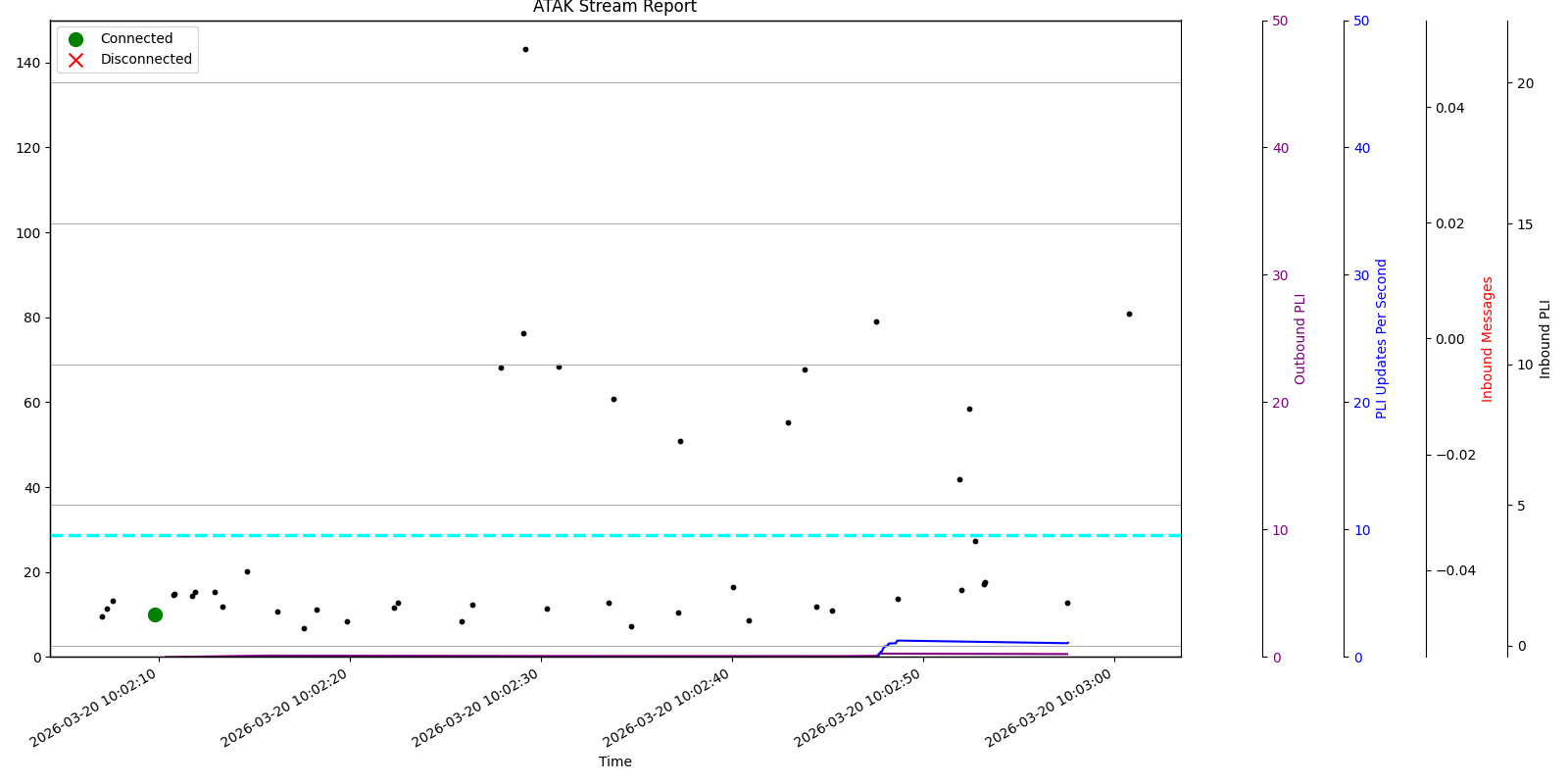Viewport: 1568px width, 784px height.
Task: Select the rightmost data point near 81
Action: [x=1129, y=314]
